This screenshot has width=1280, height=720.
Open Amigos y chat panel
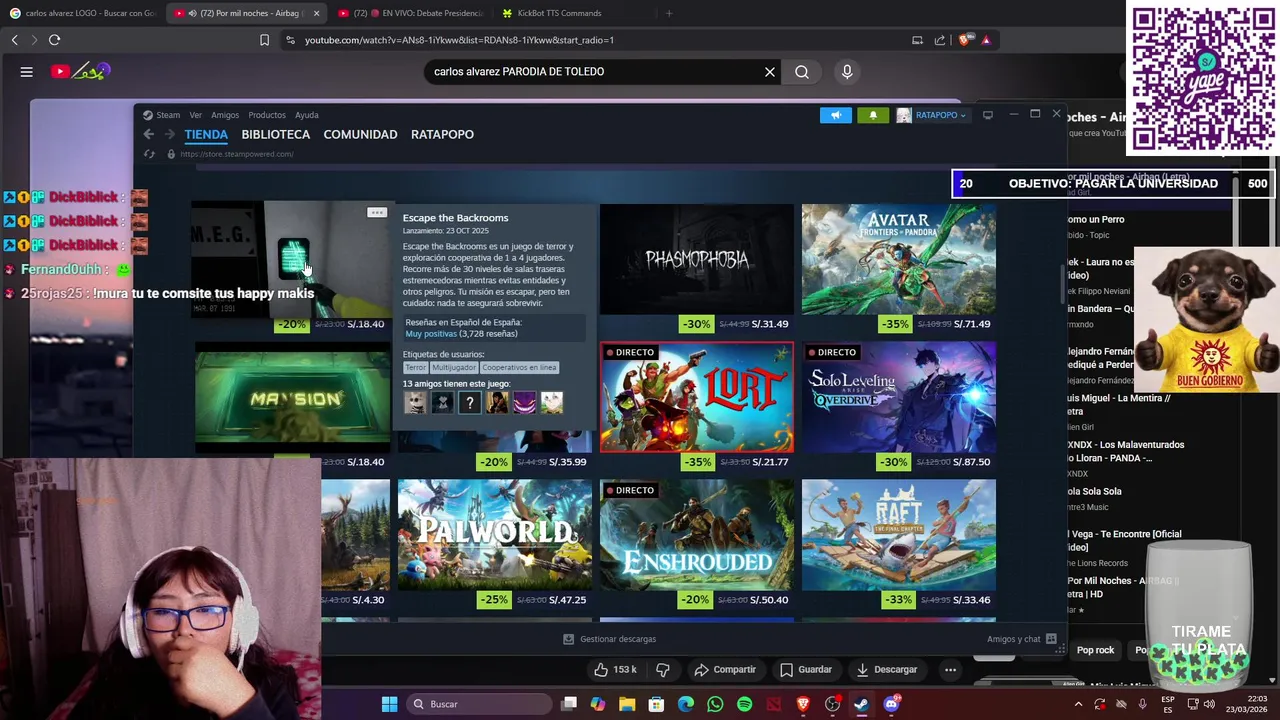coord(1021,639)
